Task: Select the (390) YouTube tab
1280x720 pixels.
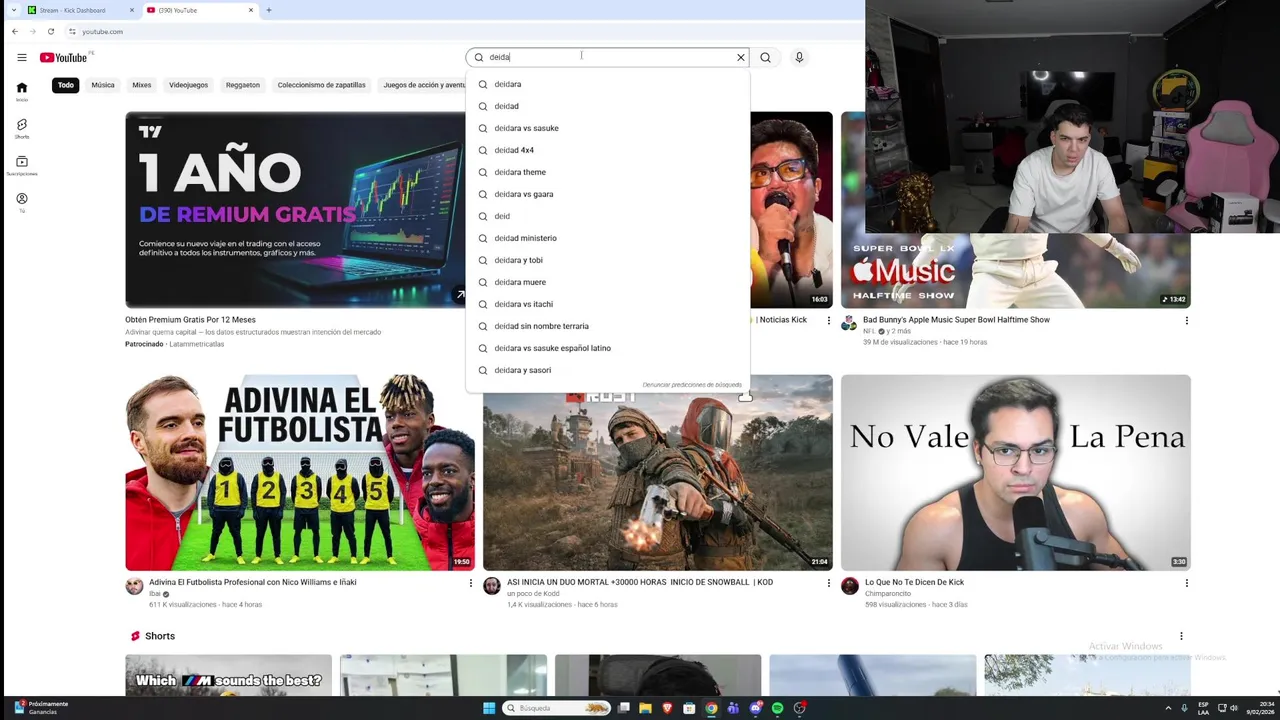Action: point(200,10)
